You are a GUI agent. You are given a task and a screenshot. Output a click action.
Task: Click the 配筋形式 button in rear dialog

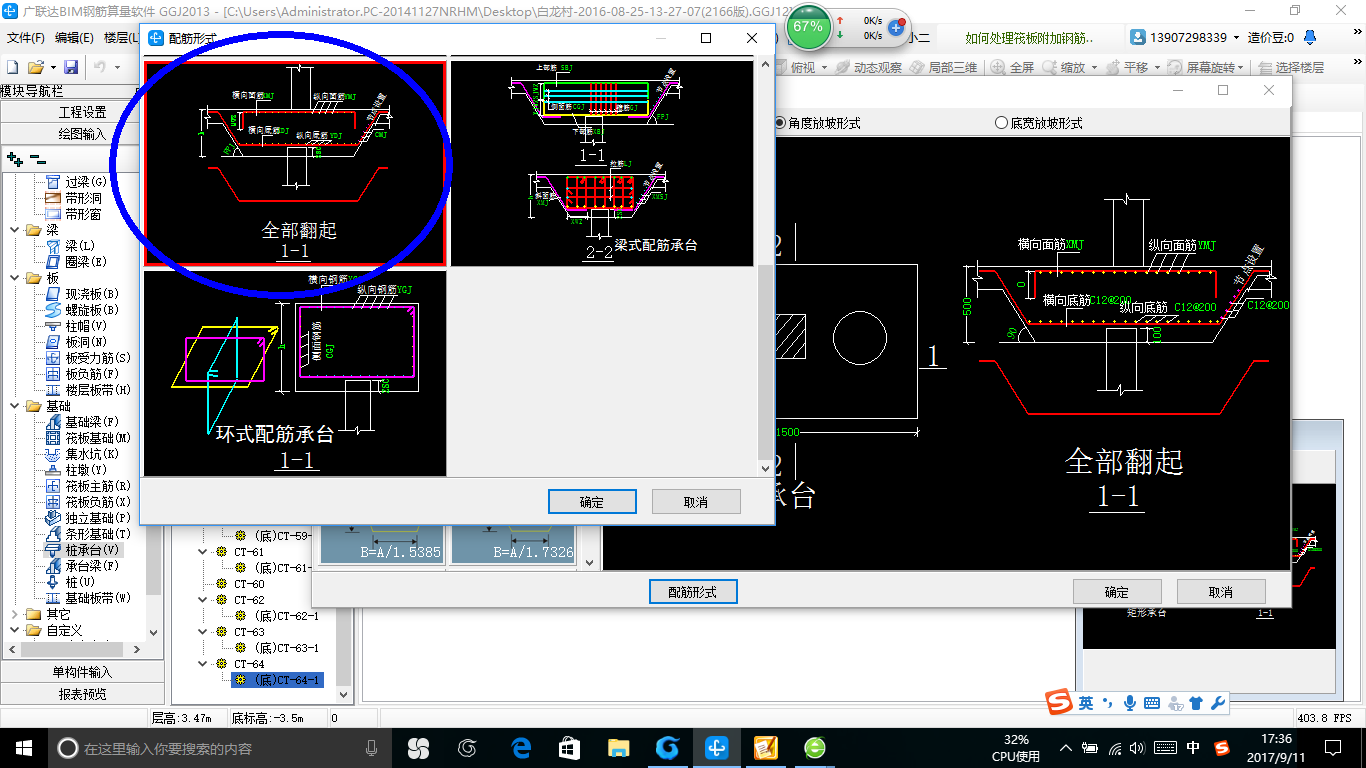(693, 592)
